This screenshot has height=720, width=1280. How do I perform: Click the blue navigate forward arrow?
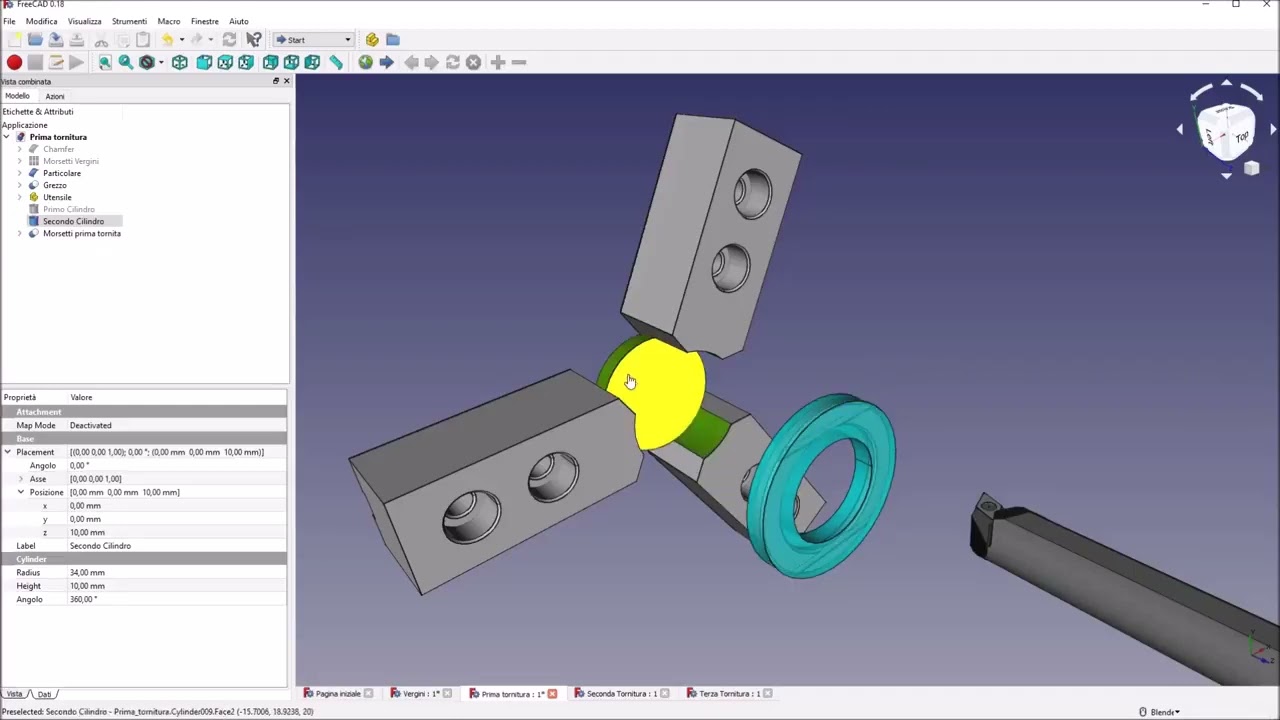point(386,62)
